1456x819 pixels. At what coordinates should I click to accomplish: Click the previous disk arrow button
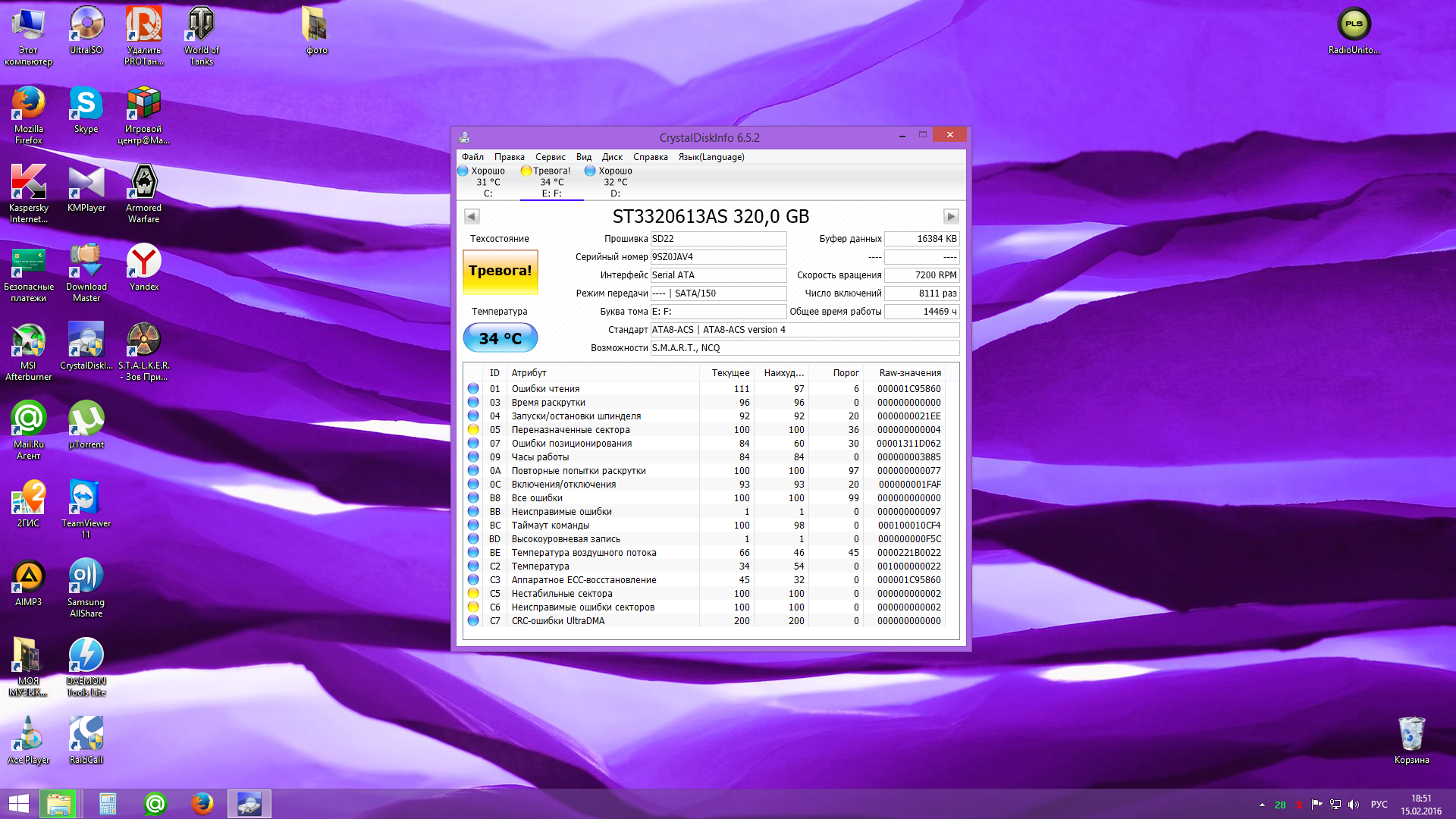point(471,217)
